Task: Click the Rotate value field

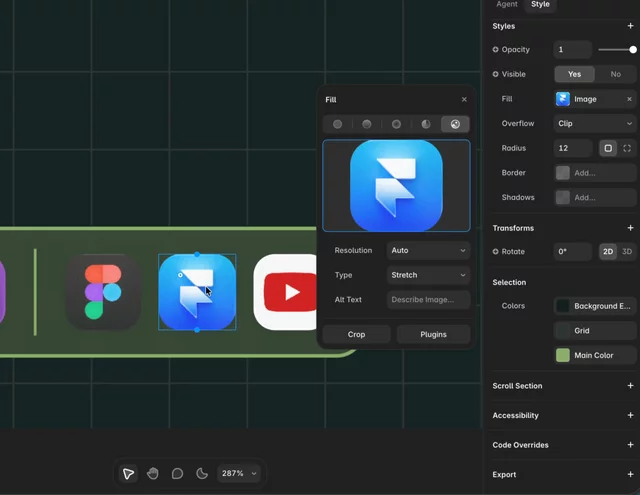Action: (x=573, y=251)
